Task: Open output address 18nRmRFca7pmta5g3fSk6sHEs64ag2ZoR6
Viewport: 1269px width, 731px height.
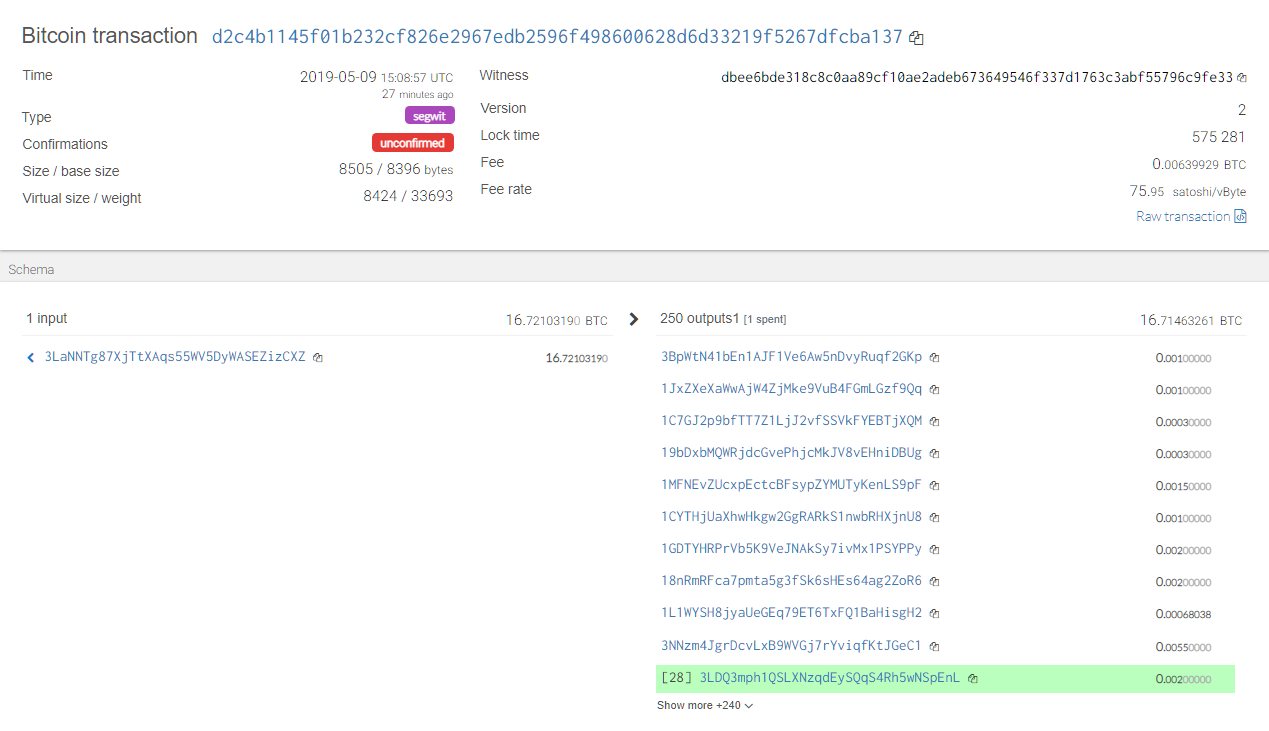Action: coord(791,581)
